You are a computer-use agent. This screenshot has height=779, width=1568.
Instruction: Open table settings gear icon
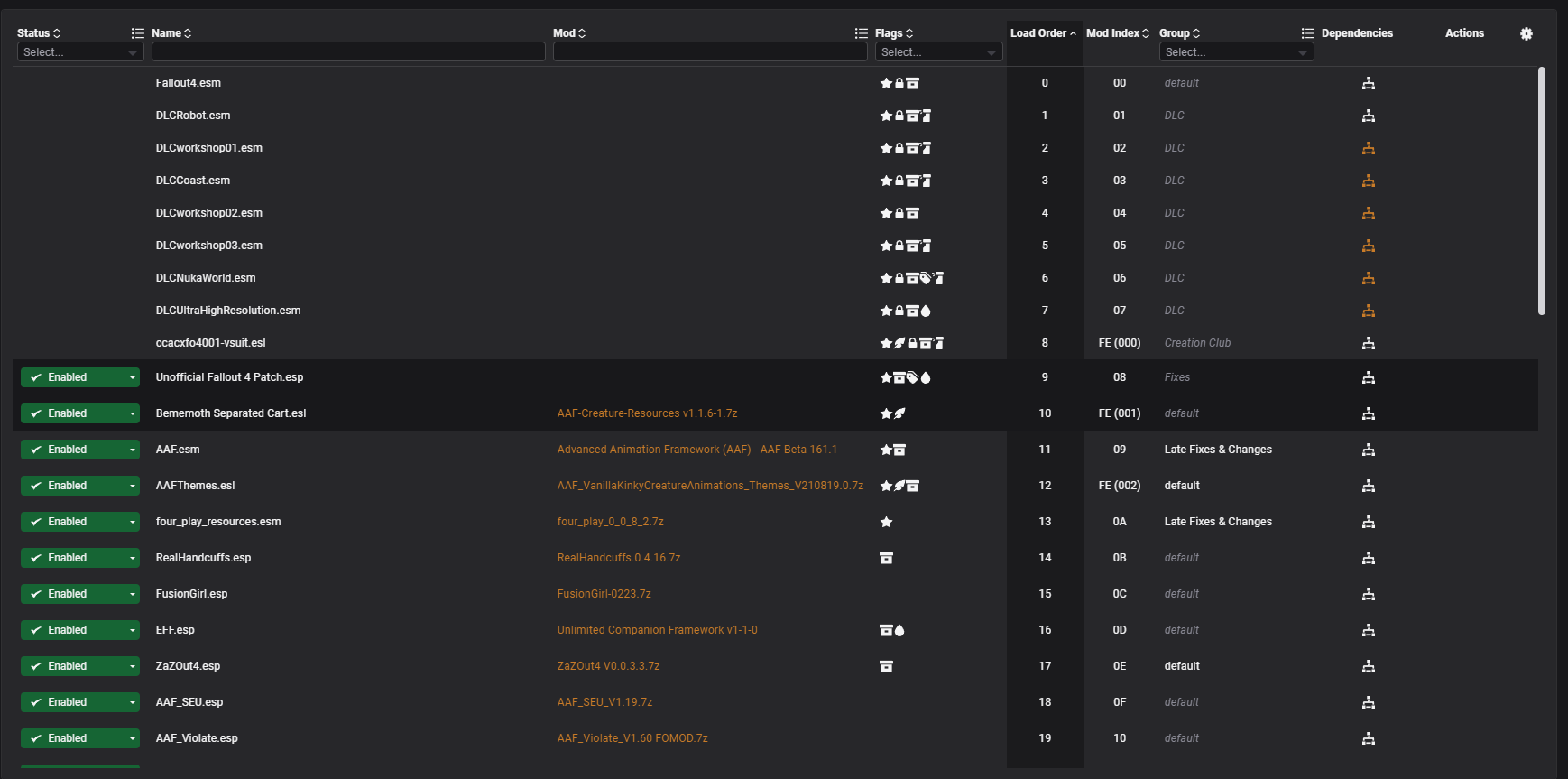(1526, 33)
